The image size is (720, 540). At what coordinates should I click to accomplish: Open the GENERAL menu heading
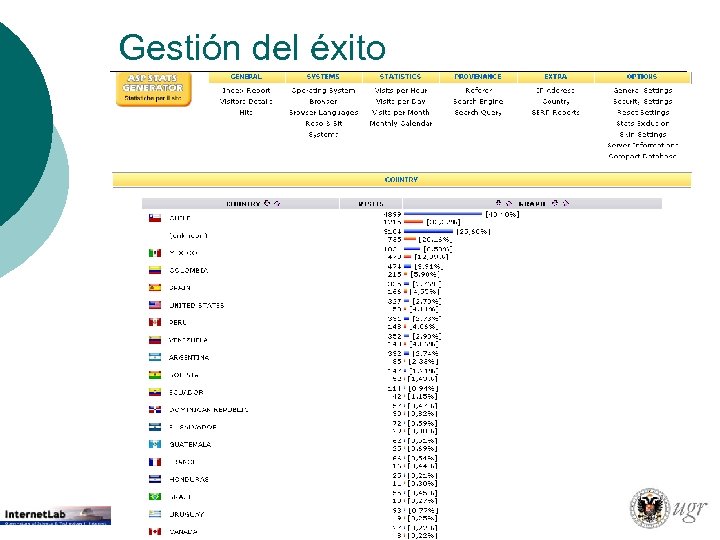coord(246,77)
